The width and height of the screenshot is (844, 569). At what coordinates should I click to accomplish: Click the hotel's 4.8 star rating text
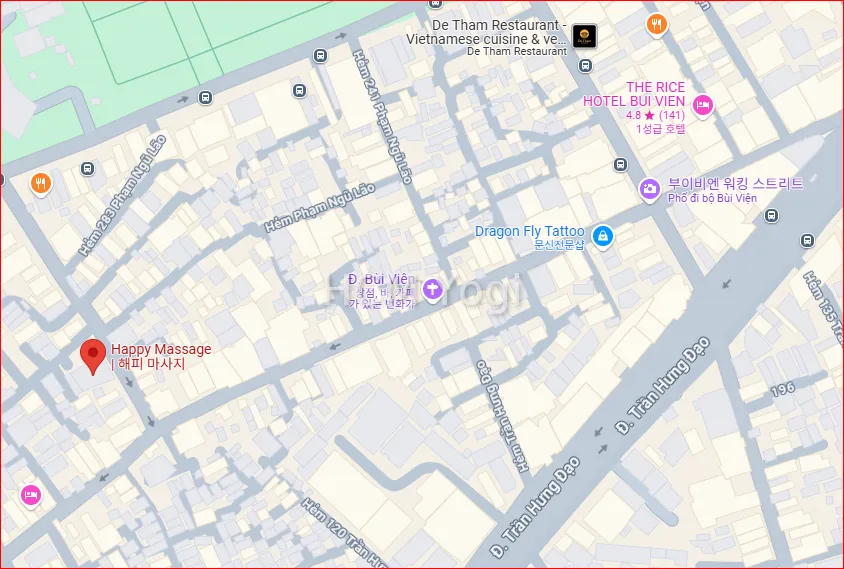point(655,115)
